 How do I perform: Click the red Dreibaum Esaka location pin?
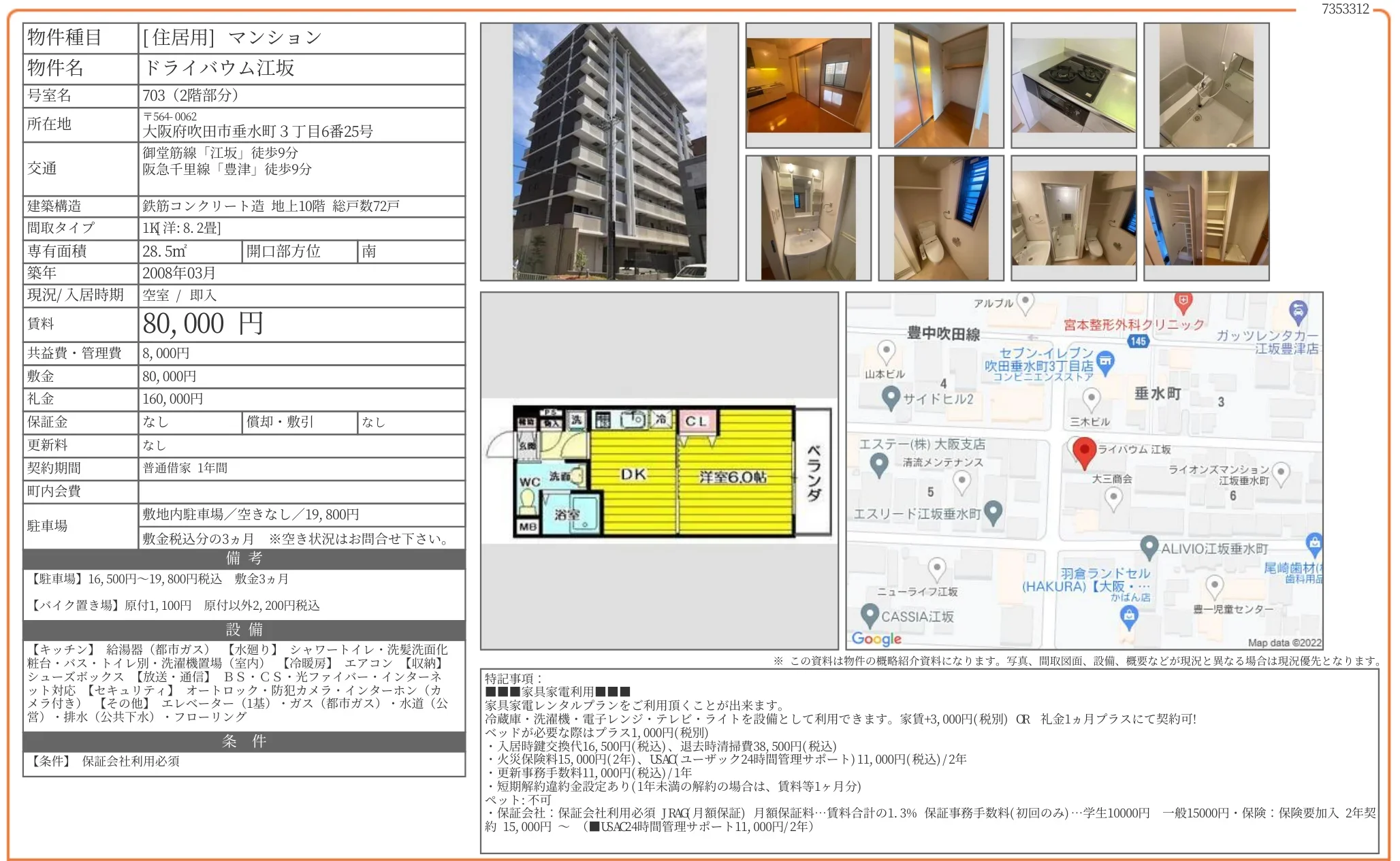coord(1083,451)
